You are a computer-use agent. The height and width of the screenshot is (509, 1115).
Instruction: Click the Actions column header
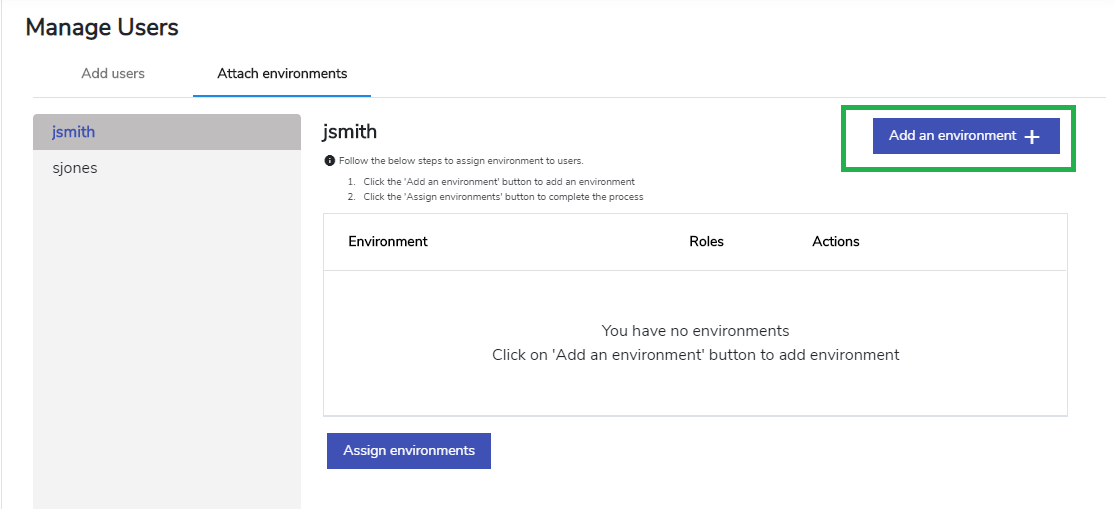[x=836, y=242]
